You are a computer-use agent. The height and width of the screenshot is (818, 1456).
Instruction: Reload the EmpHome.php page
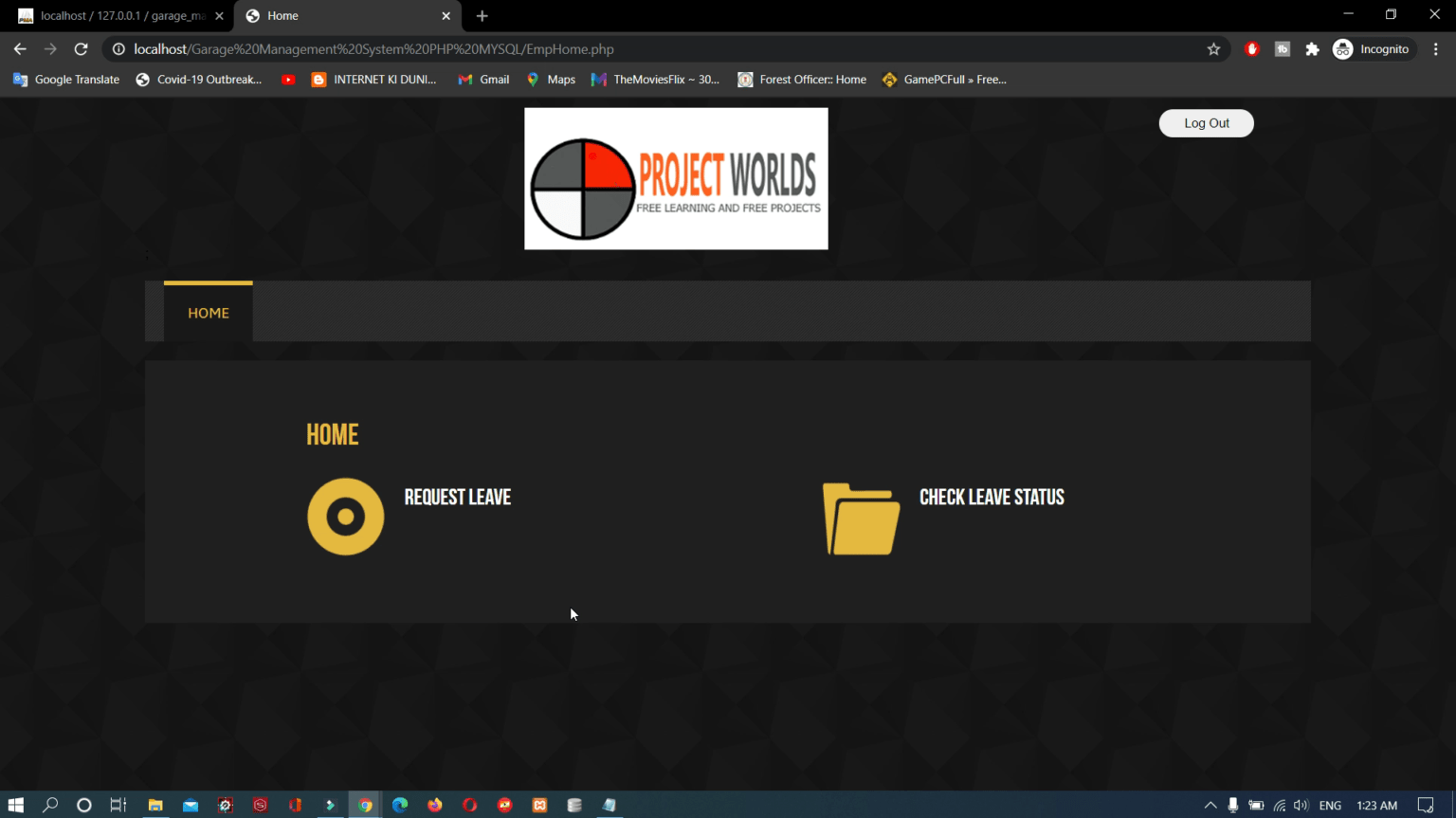[81, 48]
